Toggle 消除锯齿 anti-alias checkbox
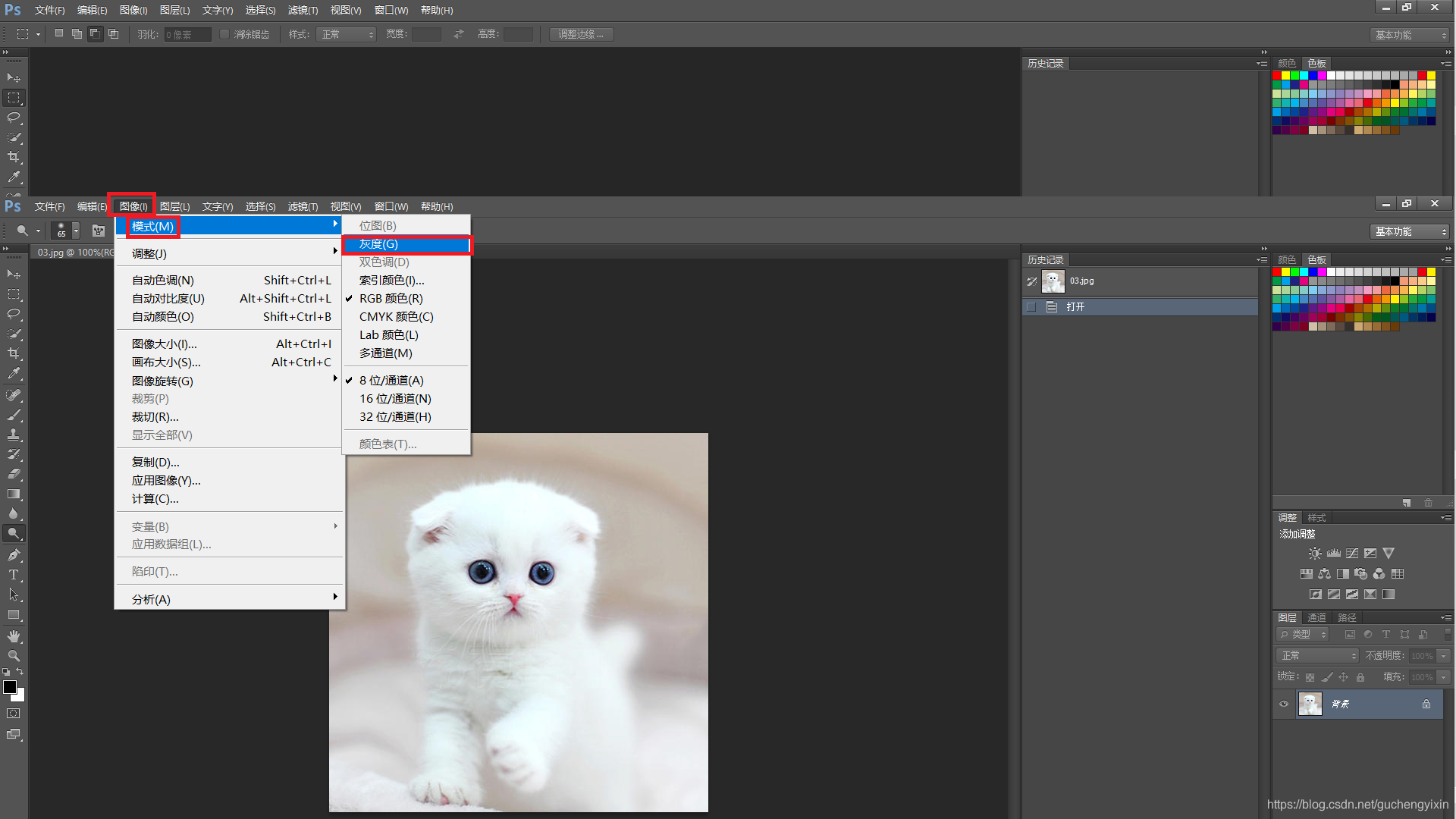The image size is (1456, 819). tap(224, 34)
